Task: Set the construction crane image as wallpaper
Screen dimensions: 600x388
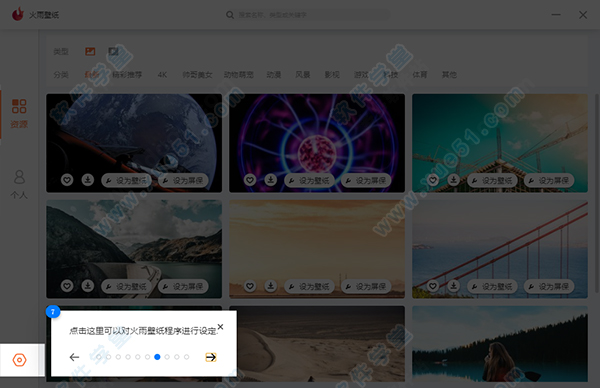Action: 492,180
